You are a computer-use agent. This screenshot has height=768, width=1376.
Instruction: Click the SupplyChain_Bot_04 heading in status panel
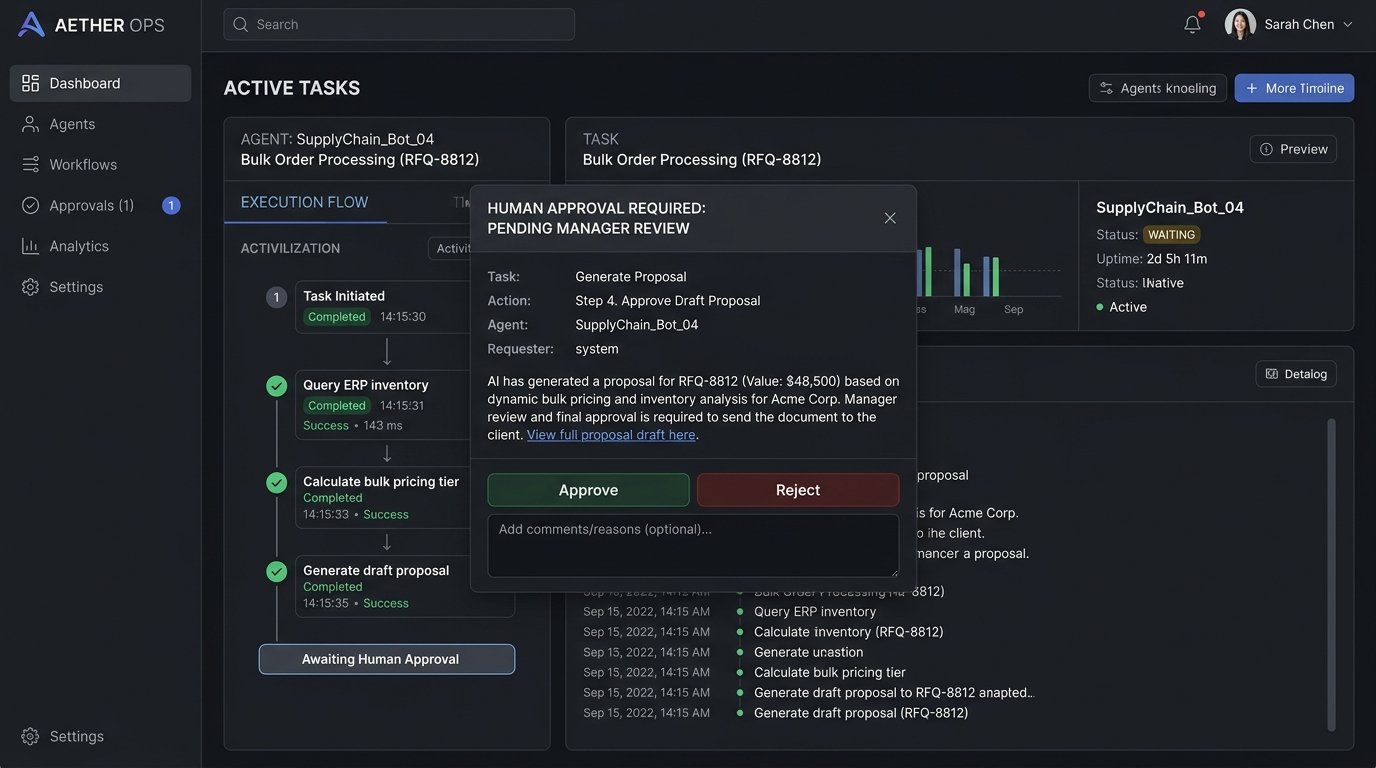click(x=1170, y=207)
